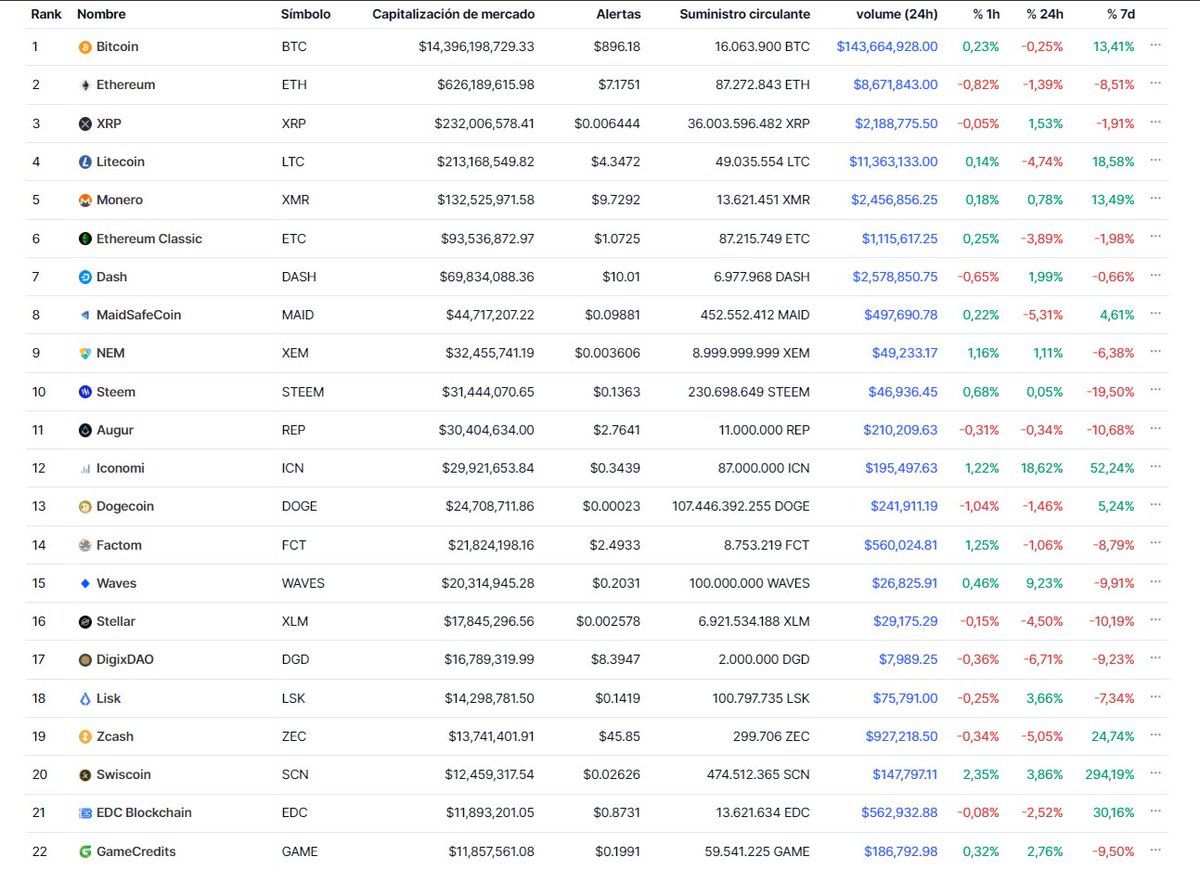Open the three-dot menu on Steem row

[1156, 390]
